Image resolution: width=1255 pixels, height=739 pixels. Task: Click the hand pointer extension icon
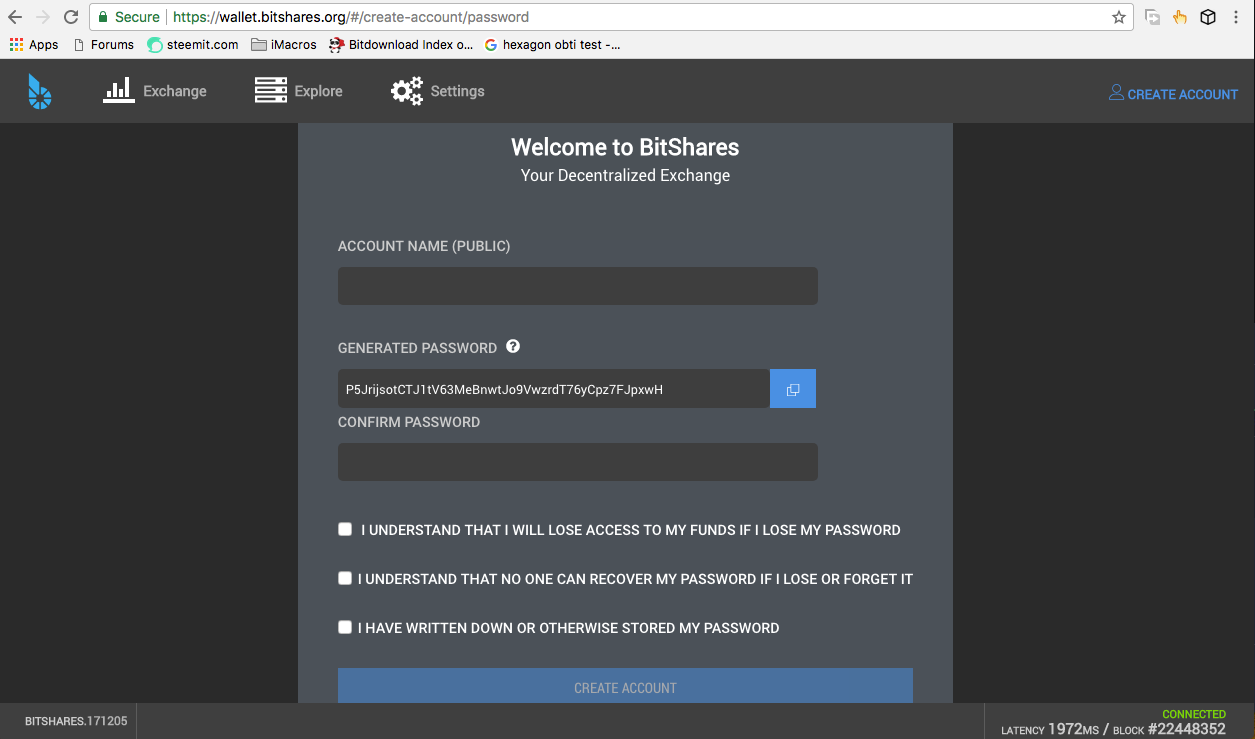tap(1180, 17)
